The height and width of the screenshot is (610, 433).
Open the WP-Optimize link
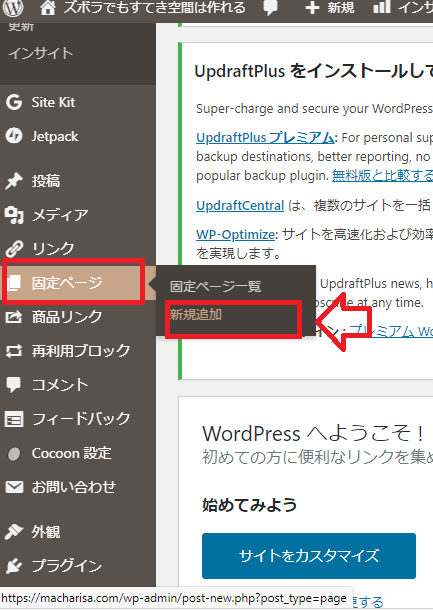pos(236,235)
